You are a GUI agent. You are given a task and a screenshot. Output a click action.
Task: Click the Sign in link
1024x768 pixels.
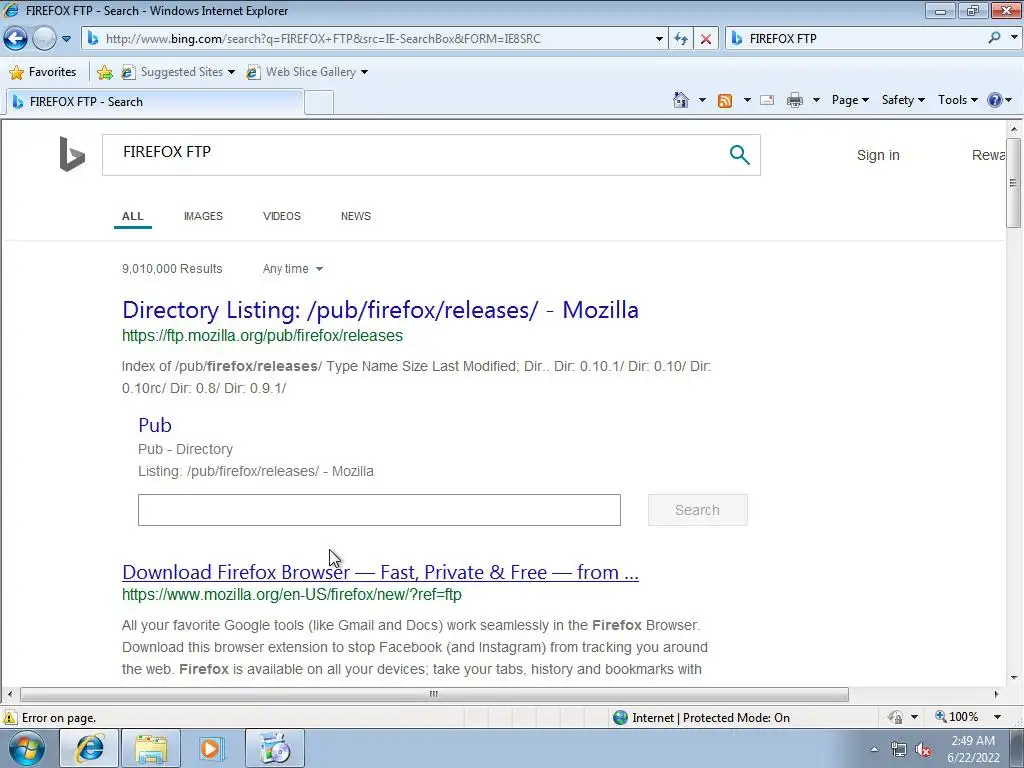[x=878, y=155]
